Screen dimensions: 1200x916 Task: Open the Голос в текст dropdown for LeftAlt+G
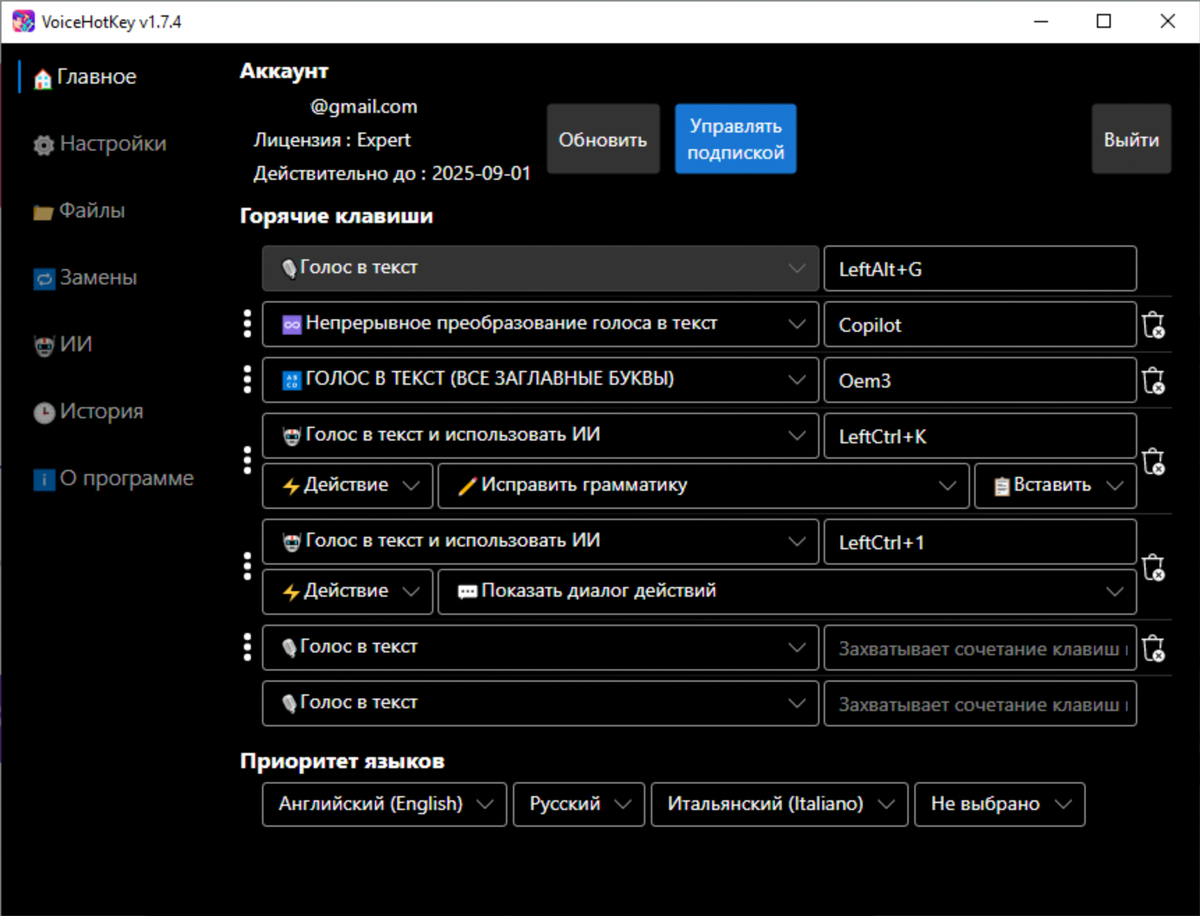540,268
